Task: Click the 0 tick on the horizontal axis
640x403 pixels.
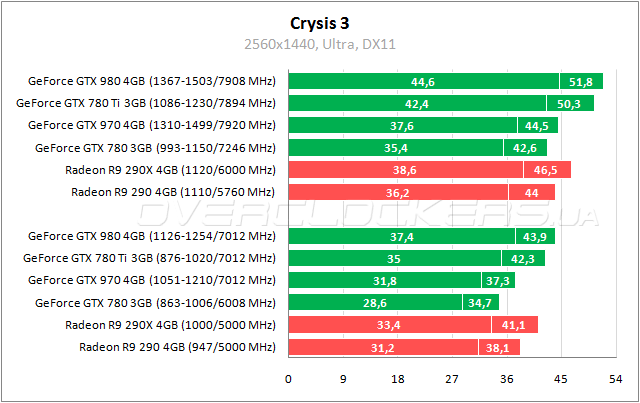Action: [x=289, y=380]
